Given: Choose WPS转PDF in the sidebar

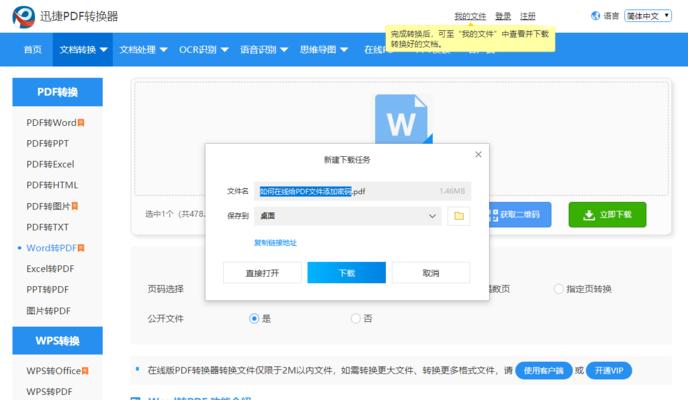Looking at the screenshot, I should [x=49, y=392].
